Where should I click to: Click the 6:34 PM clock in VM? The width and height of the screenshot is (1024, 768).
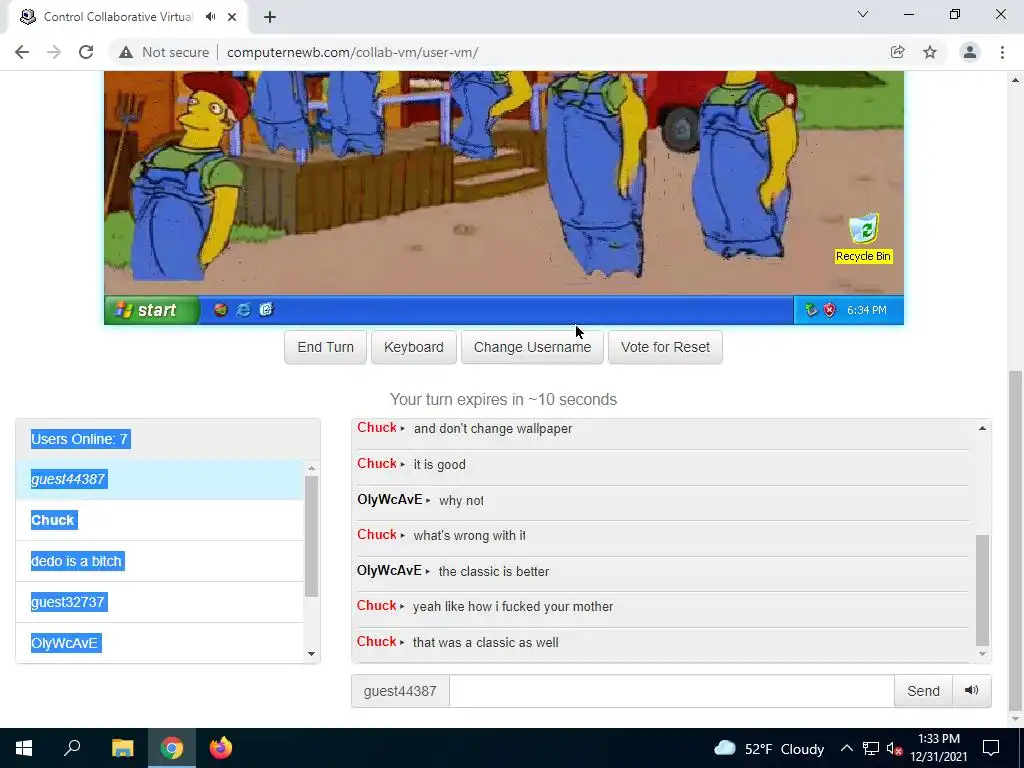point(867,310)
